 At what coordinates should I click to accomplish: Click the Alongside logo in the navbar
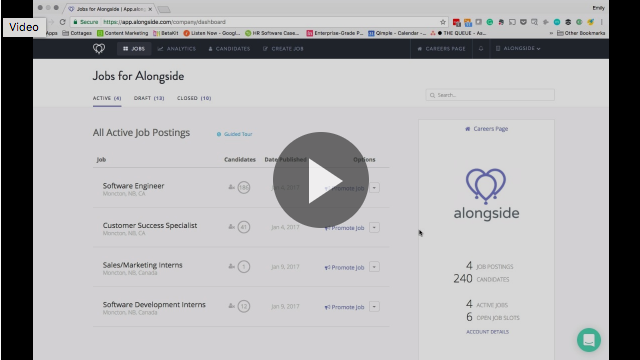[x=99, y=49]
